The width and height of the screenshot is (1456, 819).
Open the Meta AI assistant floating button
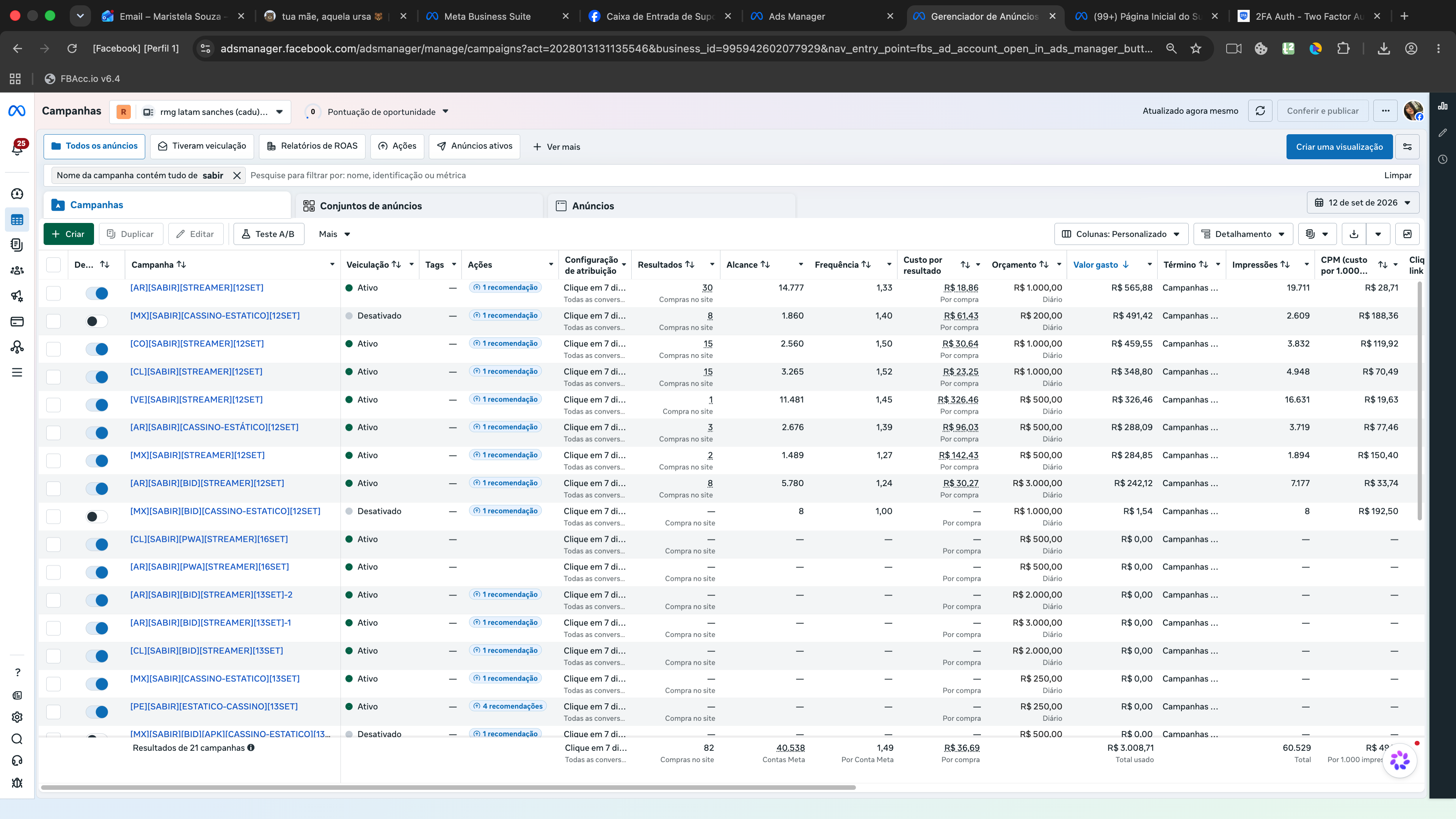pyautogui.click(x=1400, y=760)
